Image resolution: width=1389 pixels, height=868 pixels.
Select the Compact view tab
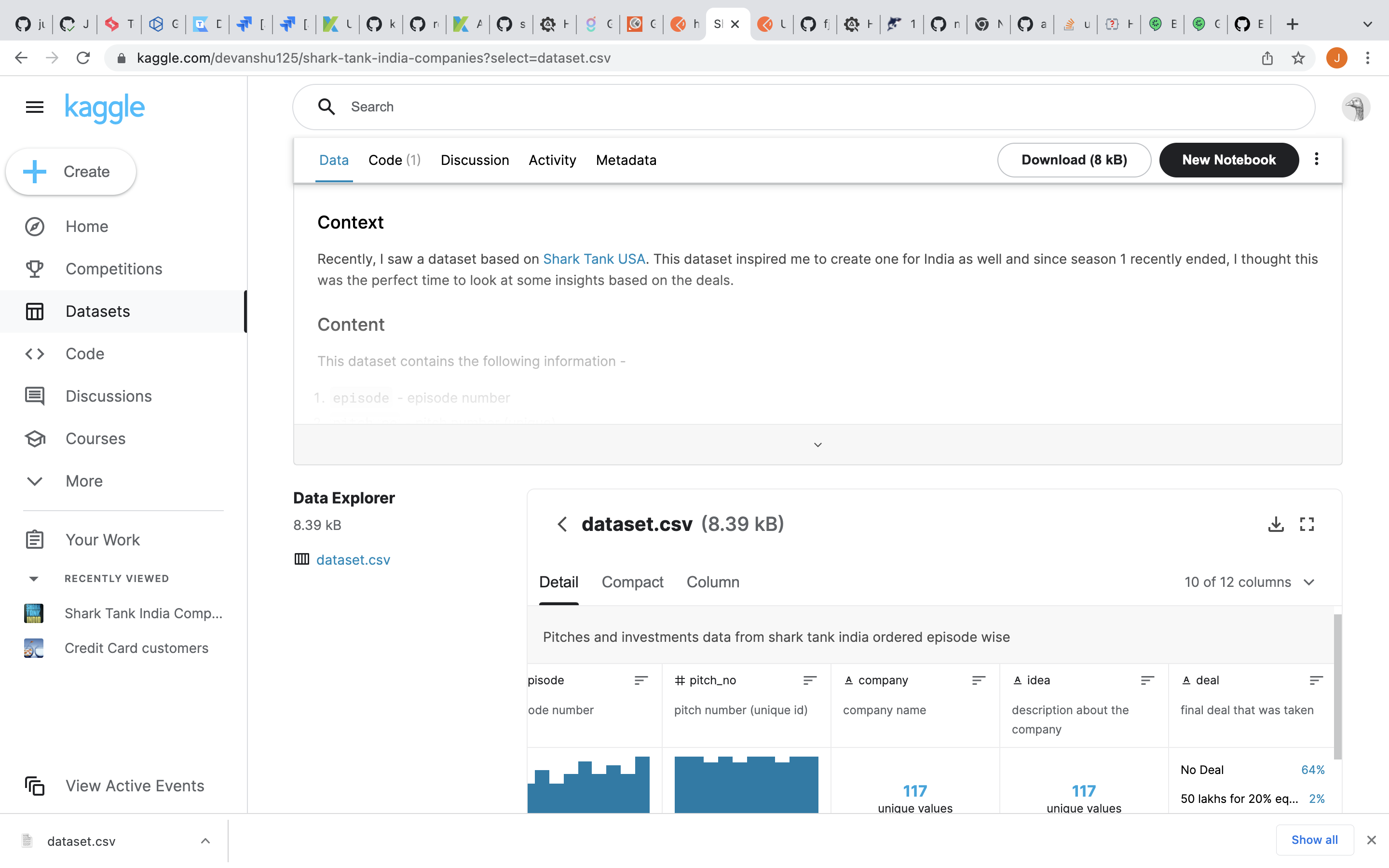coord(632,582)
